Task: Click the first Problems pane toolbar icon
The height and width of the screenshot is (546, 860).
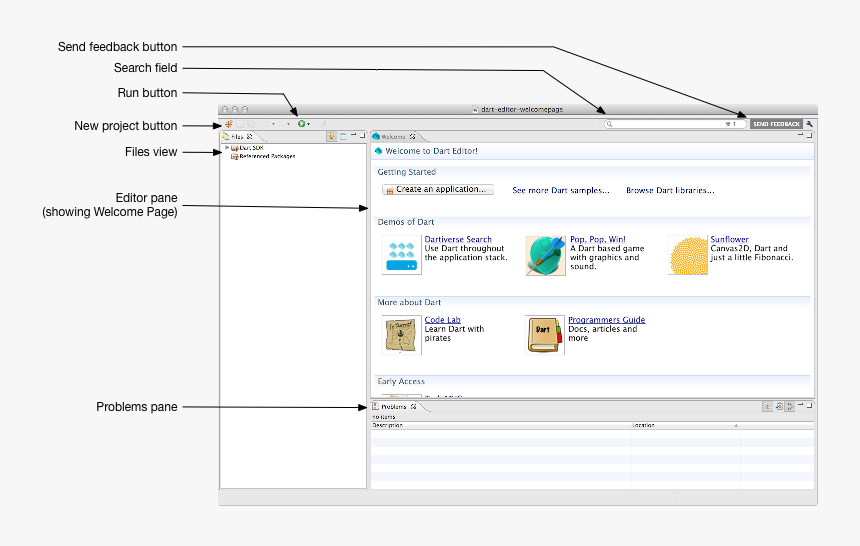Action: coord(767,407)
